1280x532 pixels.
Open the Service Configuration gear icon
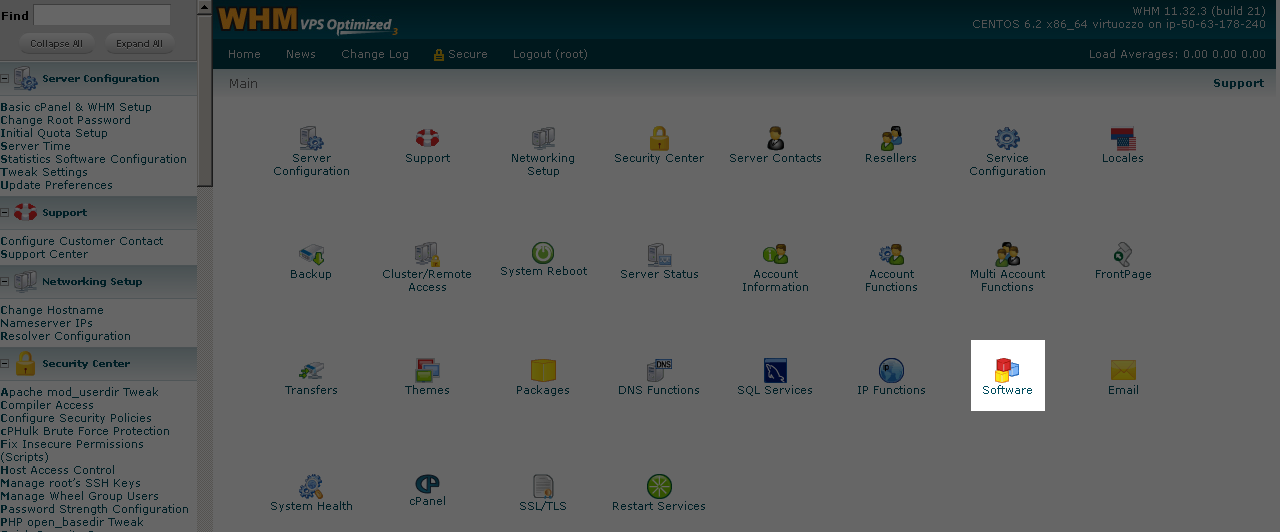1007,138
